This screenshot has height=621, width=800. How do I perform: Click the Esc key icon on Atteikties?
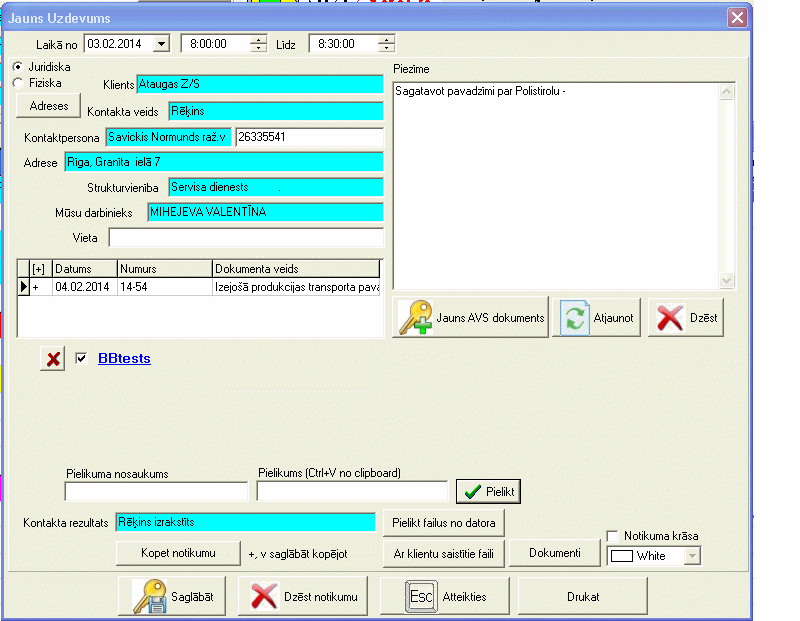click(421, 596)
